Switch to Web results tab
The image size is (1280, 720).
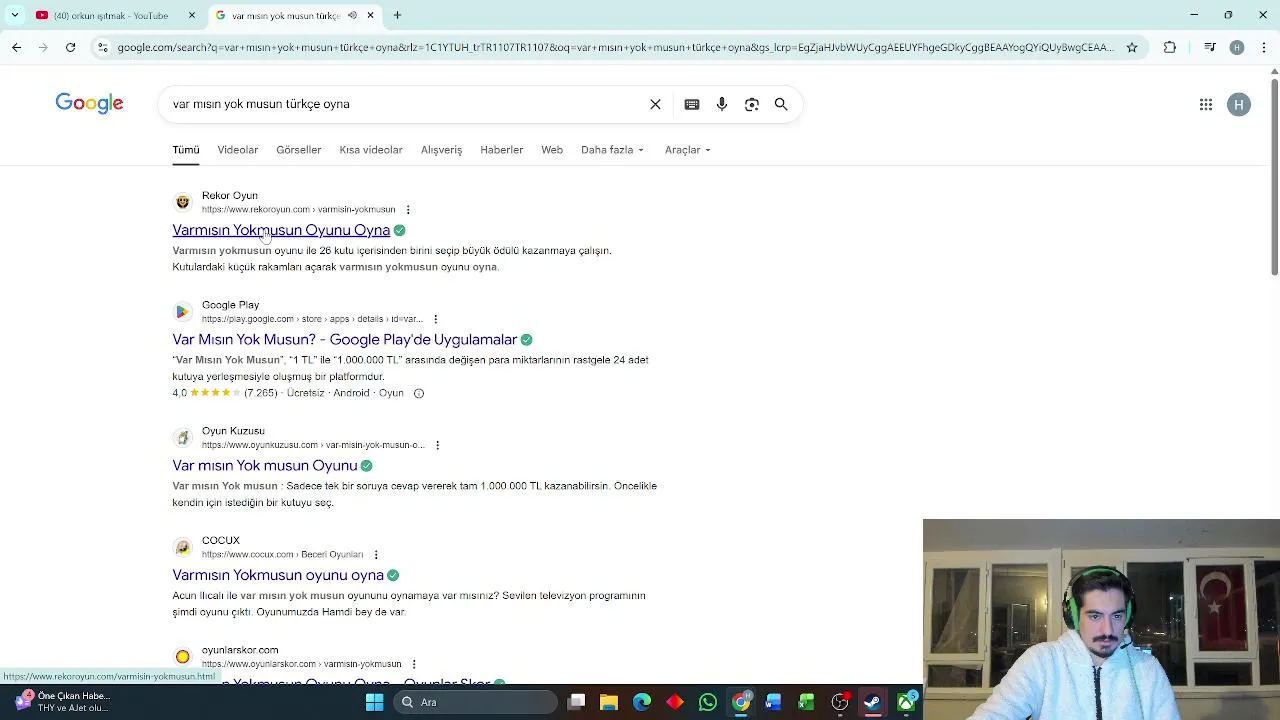552,150
